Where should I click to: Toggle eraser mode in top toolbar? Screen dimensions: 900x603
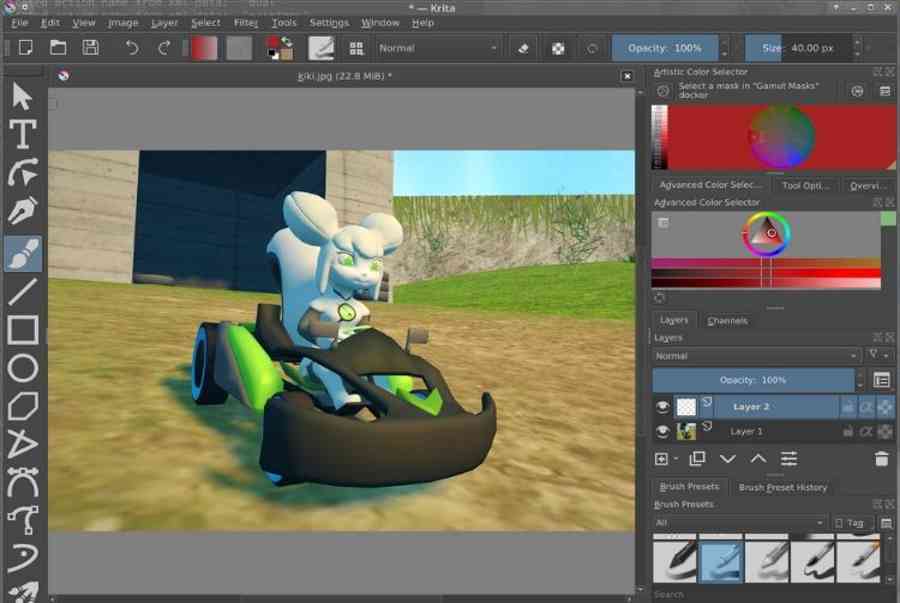523,47
